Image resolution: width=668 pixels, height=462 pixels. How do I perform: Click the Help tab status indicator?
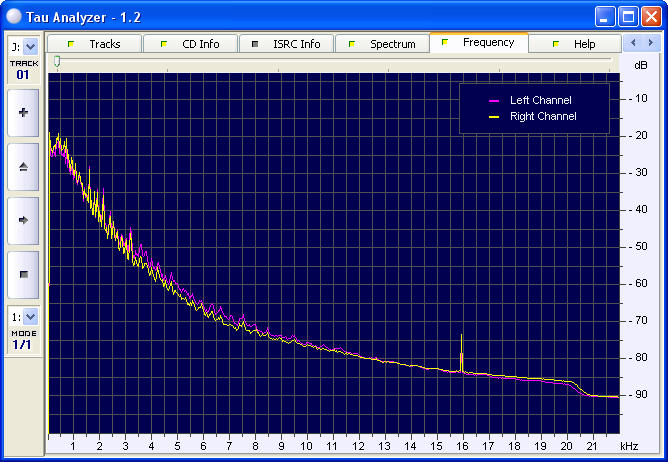tap(556, 44)
